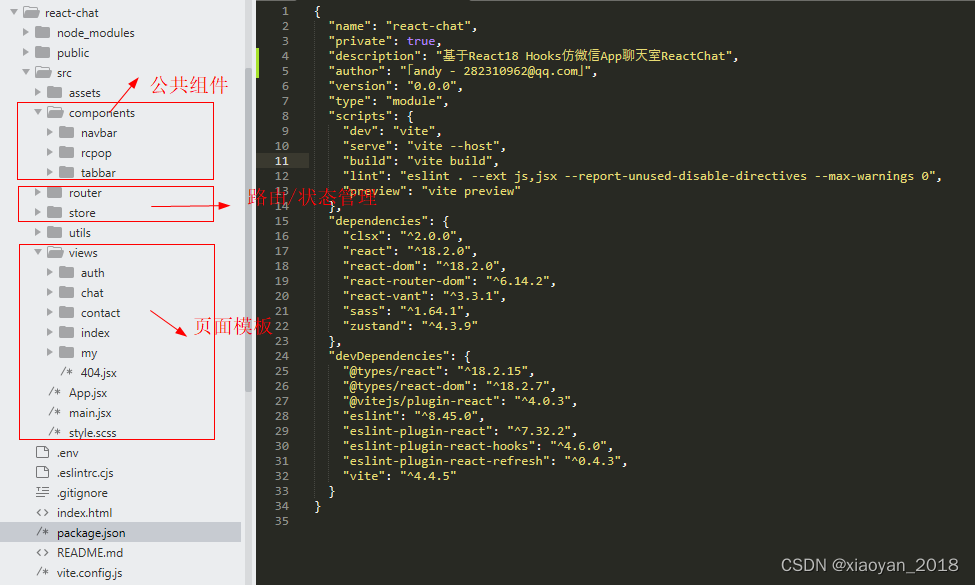Image resolution: width=975 pixels, height=585 pixels.
Task: Click the "version" key on line 6
Action: tap(360, 86)
